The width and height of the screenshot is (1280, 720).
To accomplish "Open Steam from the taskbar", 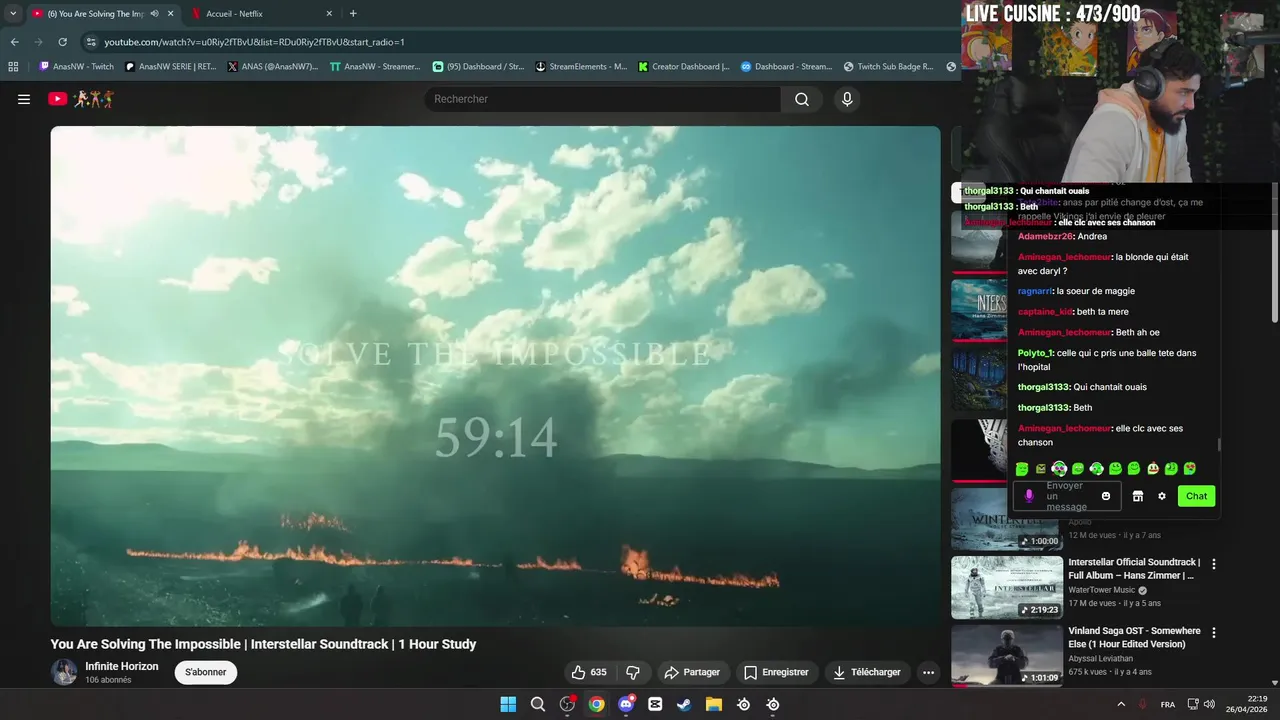I will pos(684,704).
